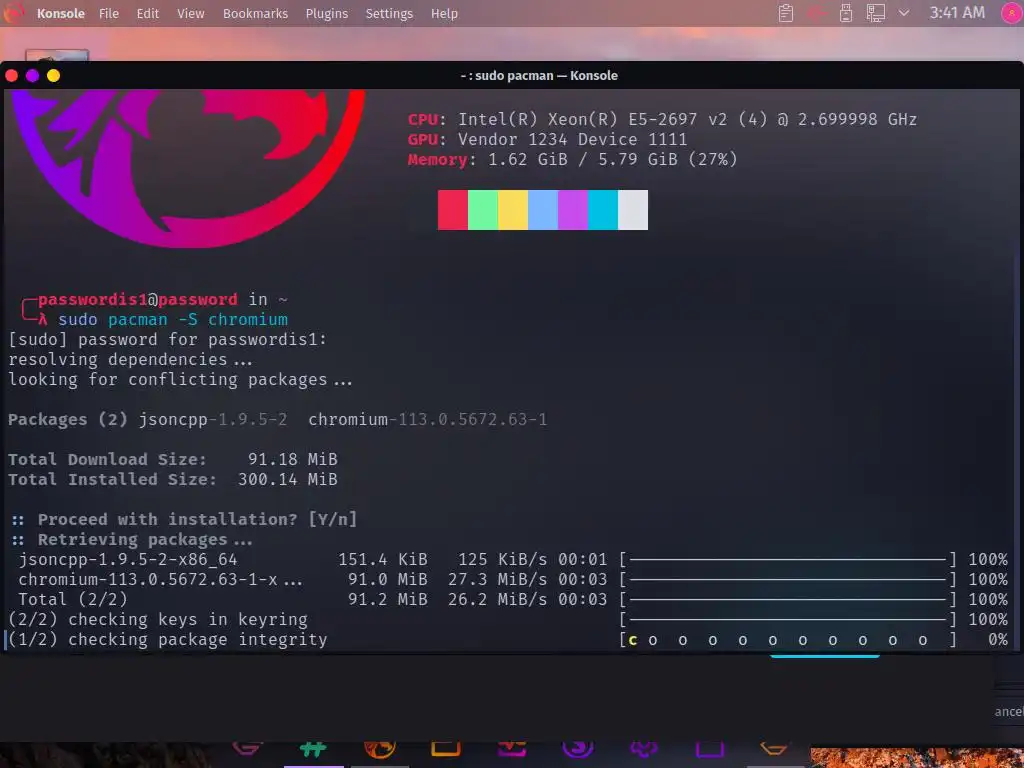Open the View menu
Image resolution: width=1024 pixels, height=768 pixels.
[x=191, y=13]
